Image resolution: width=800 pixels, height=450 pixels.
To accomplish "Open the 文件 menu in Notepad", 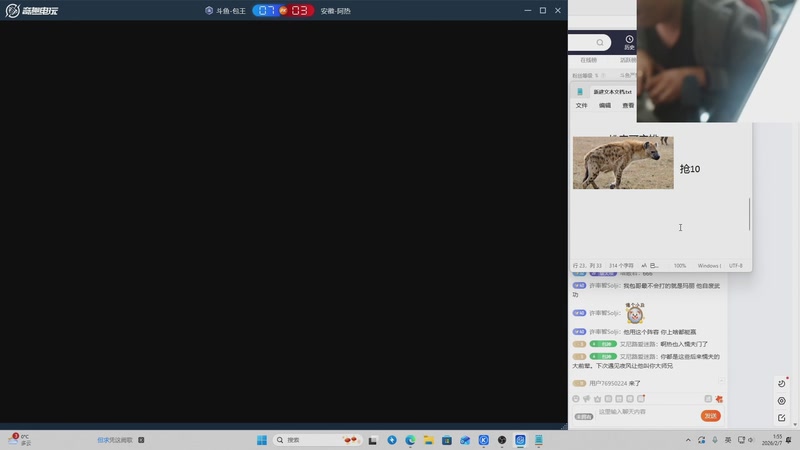I will coord(581,105).
